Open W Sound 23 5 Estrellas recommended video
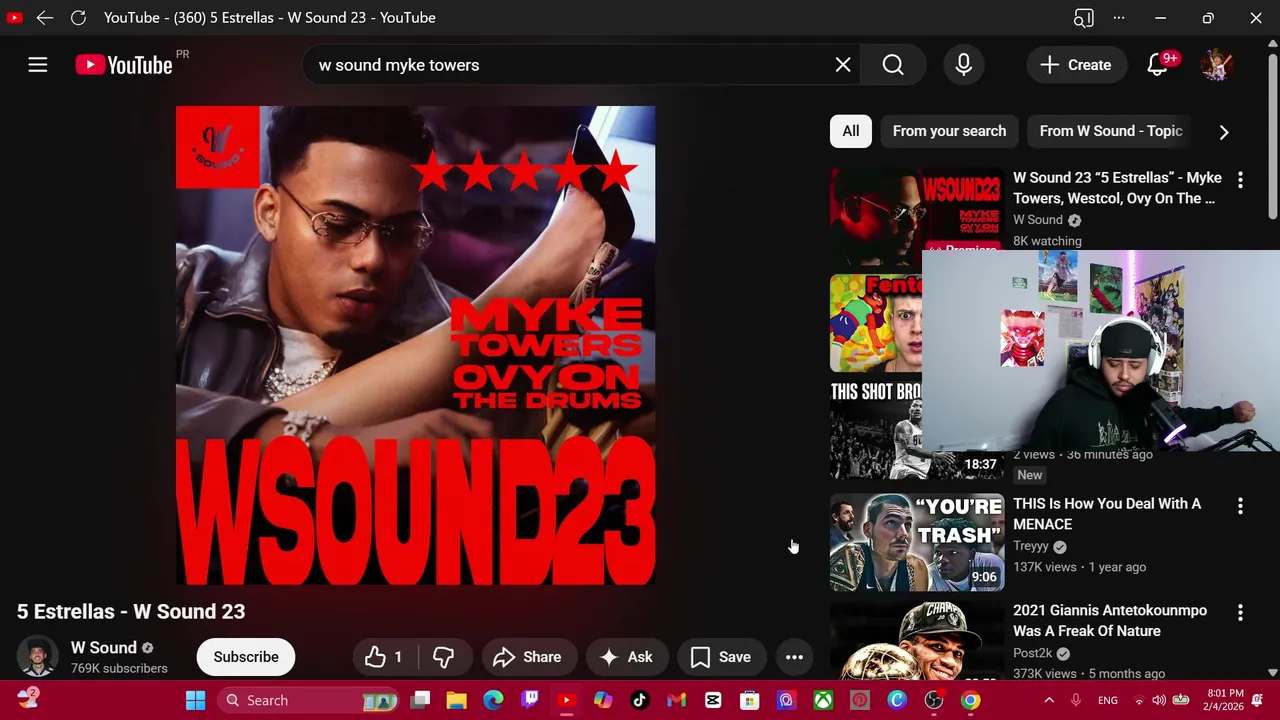1280x720 pixels. [1117, 188]
